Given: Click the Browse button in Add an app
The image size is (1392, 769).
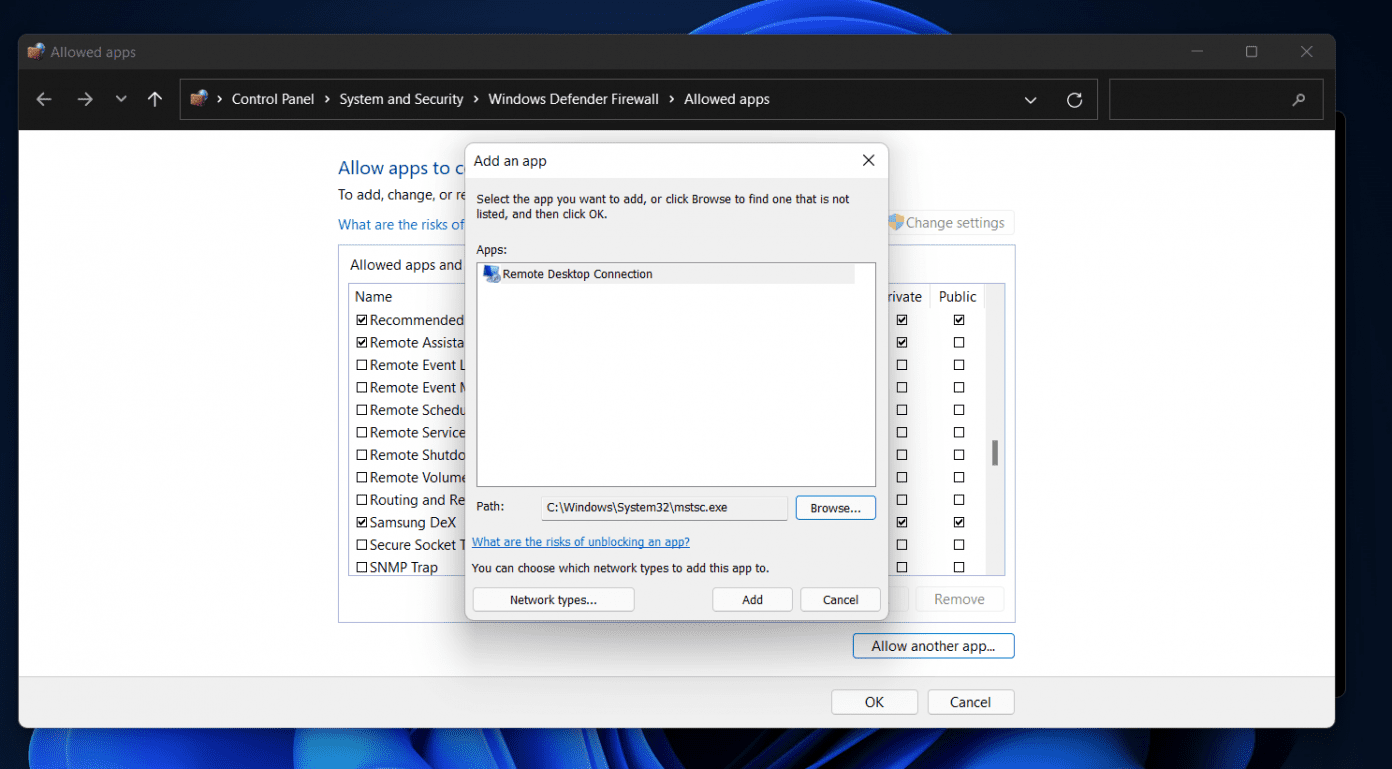Looking at the screenshot, I should pyautogui.click(x=835, y=507).
